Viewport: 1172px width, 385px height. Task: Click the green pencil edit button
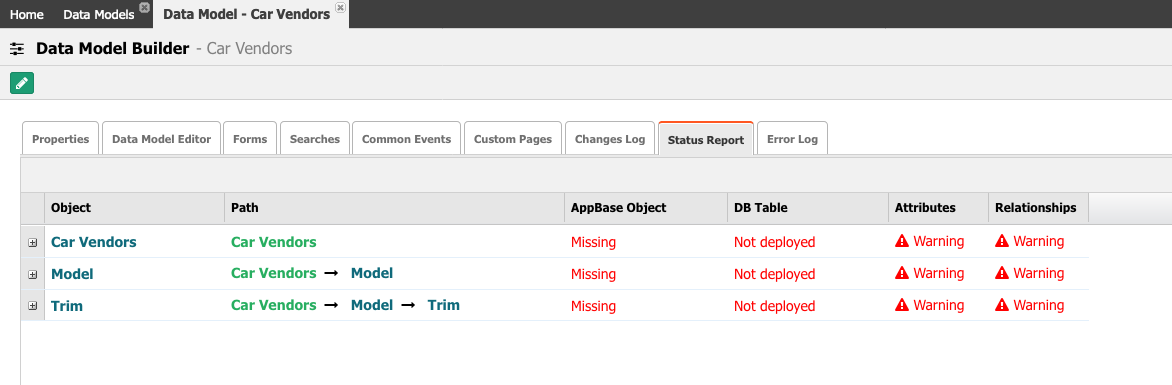click(22, 83)
